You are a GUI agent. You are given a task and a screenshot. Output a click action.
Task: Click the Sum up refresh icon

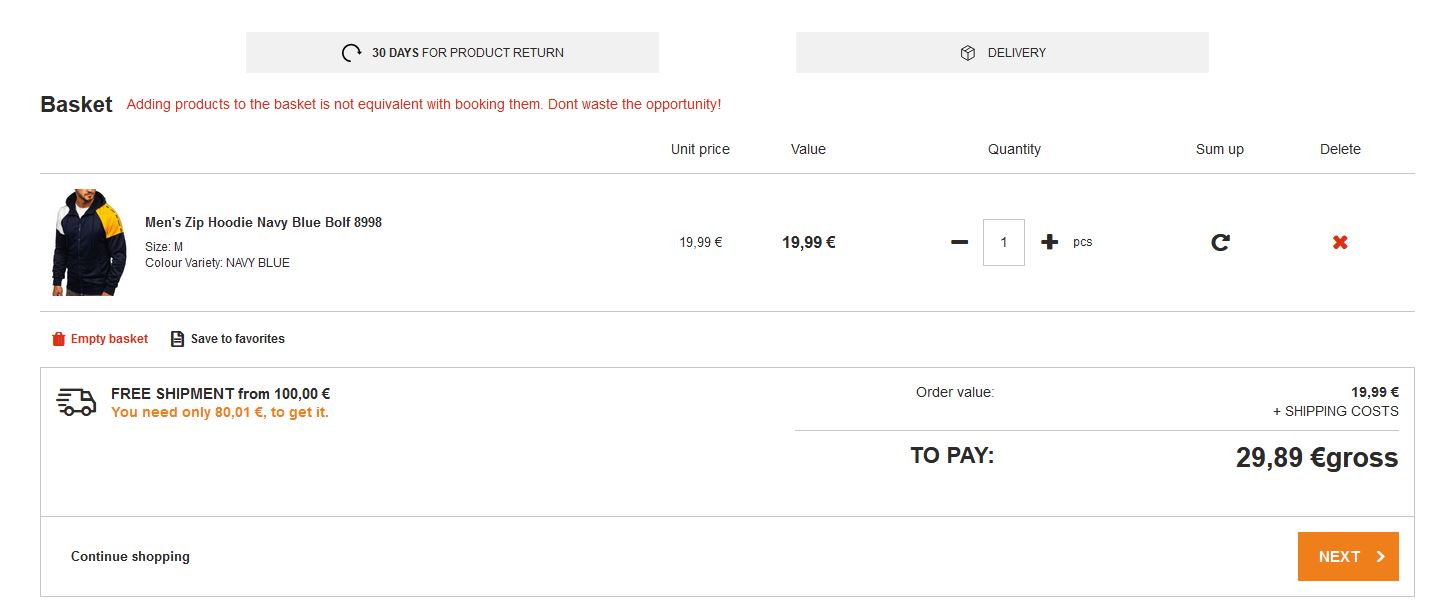[x=1220, y=242]
